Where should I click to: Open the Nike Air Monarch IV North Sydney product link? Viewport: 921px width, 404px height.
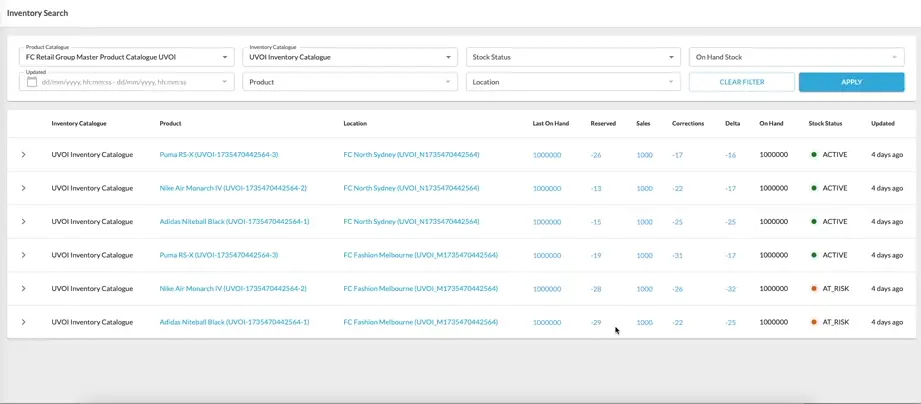(233, 188)
